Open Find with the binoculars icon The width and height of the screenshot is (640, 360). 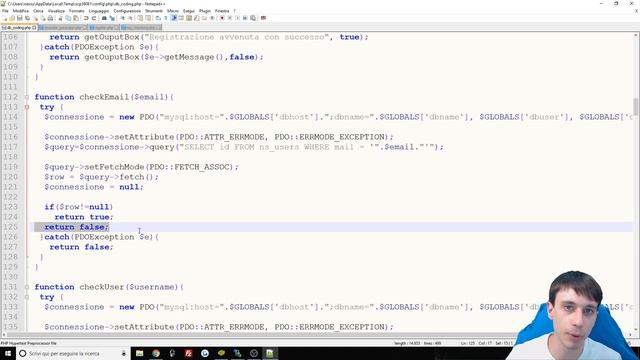pyautogui.click(x=104, y=18)
